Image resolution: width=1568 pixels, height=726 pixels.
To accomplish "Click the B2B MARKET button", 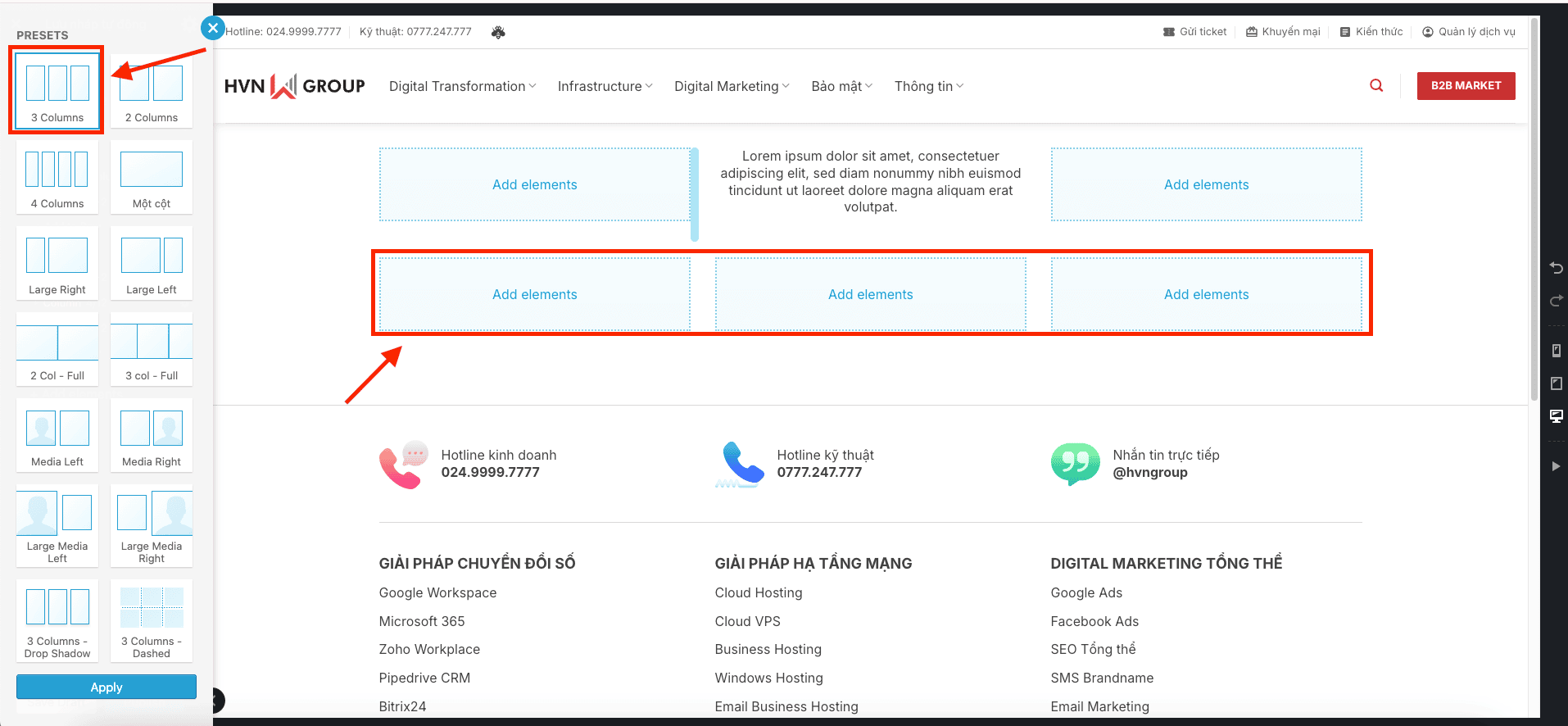I will pos(1466,86).
